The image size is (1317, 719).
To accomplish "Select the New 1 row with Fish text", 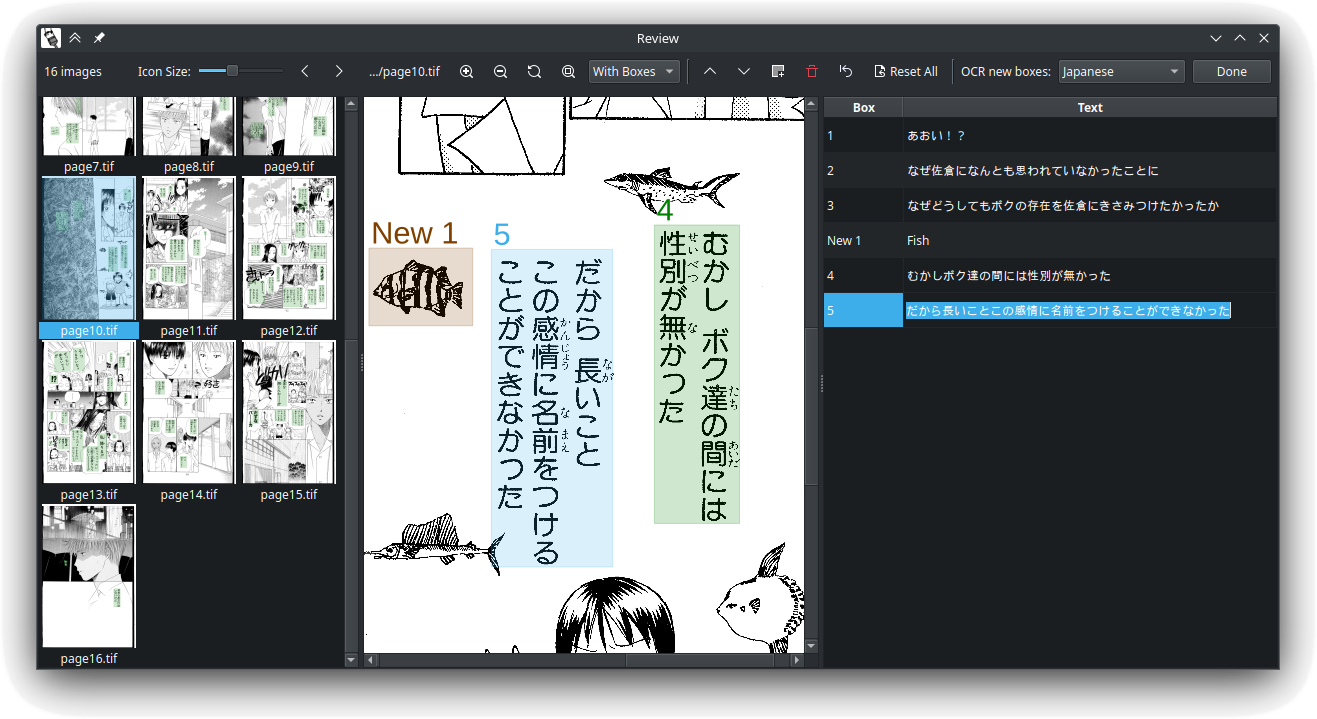I will coord(1050,240).
